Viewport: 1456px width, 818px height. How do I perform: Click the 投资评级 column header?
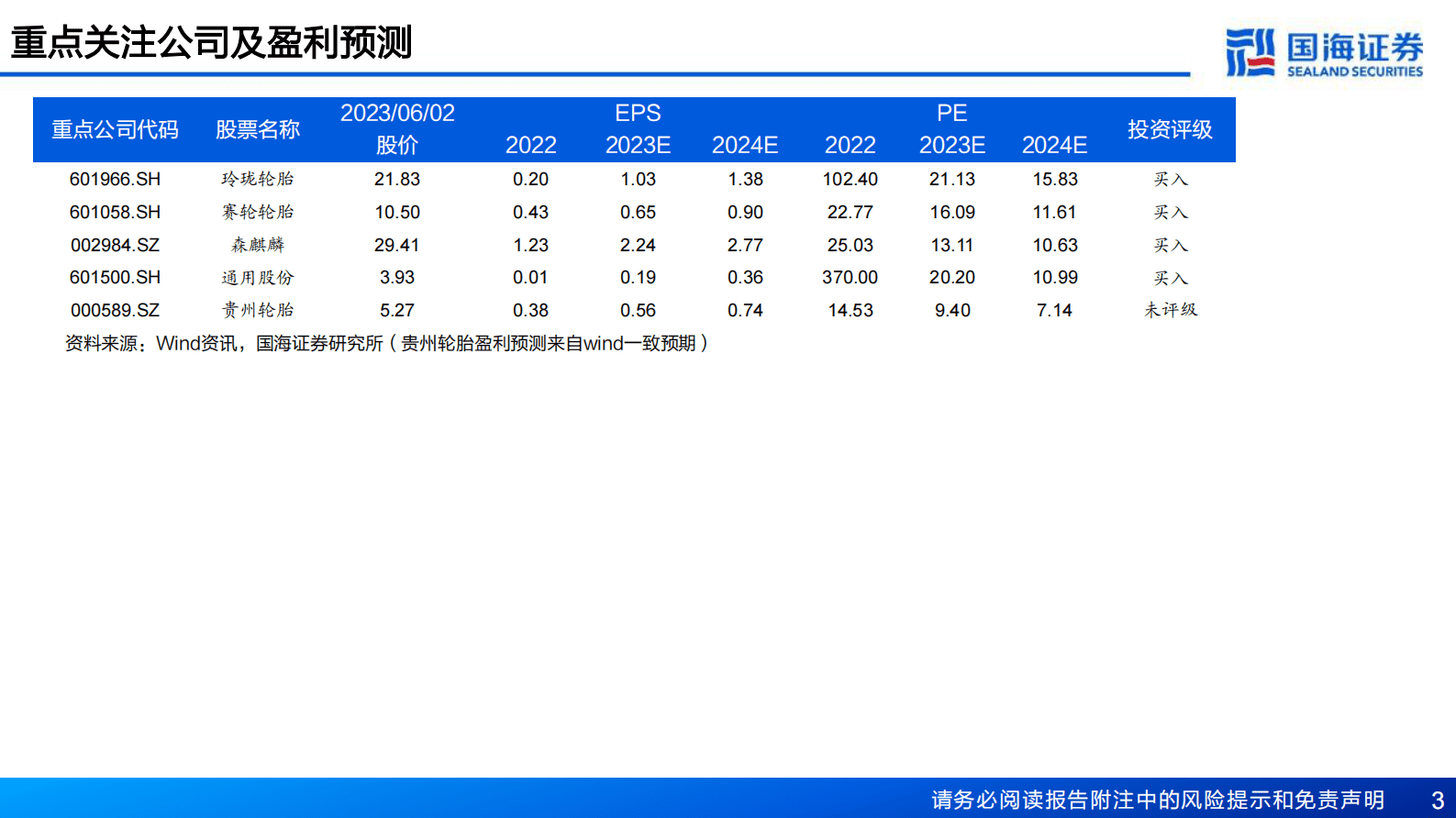1170,129
